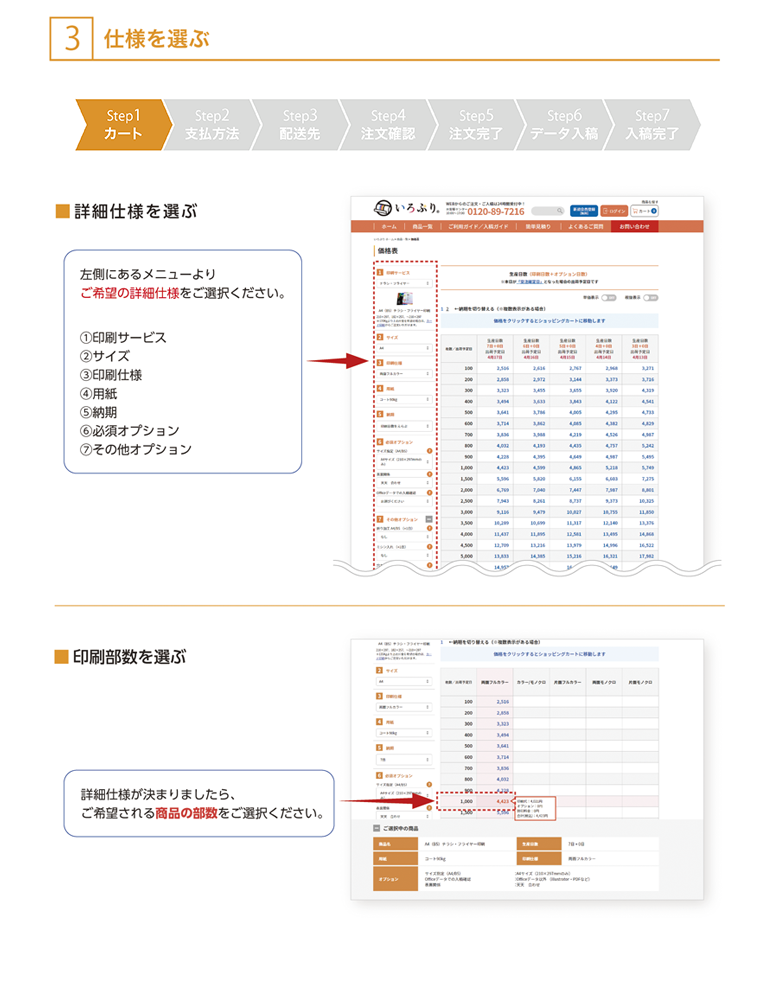Open Officeデータ入稿確認 dropdown under 必須オプション

pos(404,501)
